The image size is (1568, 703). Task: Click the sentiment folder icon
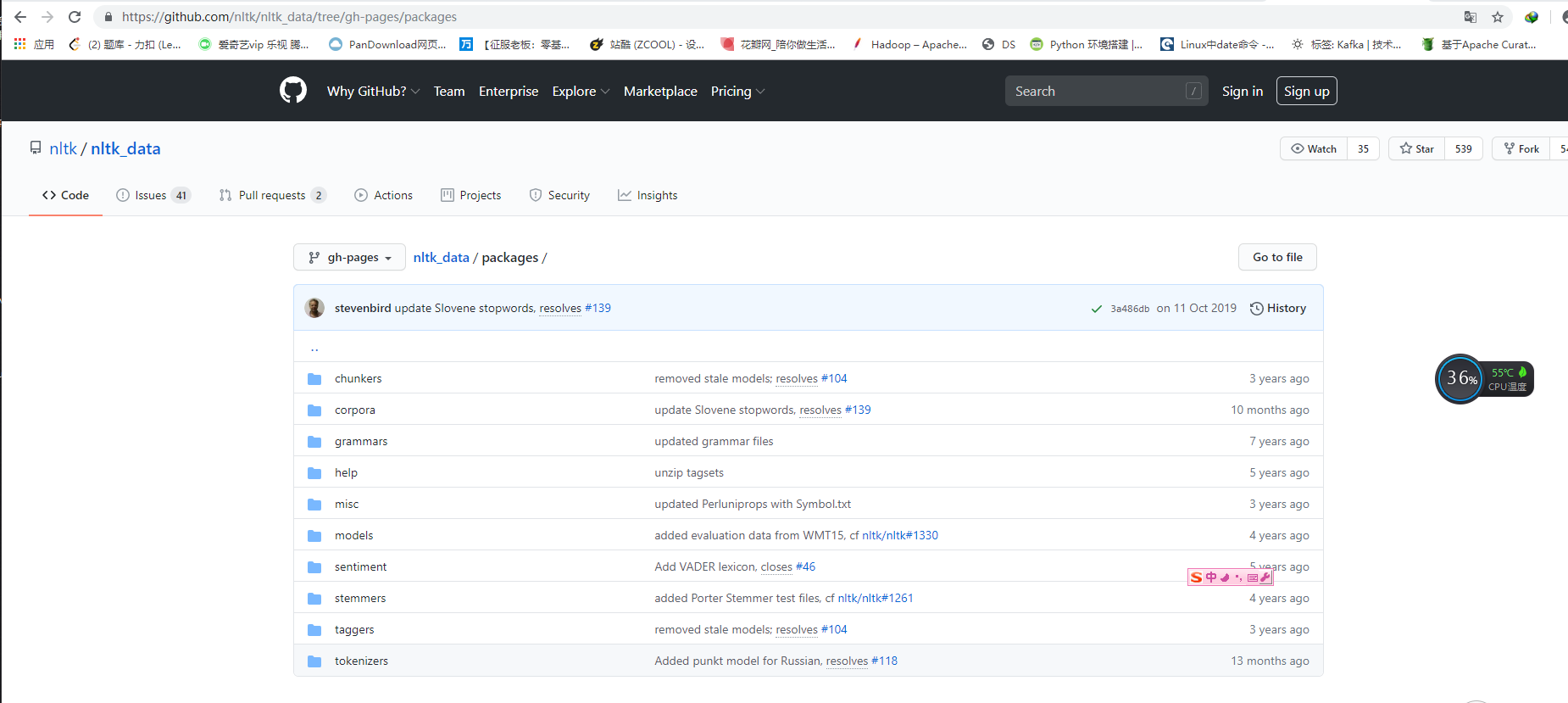pos(314,567)
